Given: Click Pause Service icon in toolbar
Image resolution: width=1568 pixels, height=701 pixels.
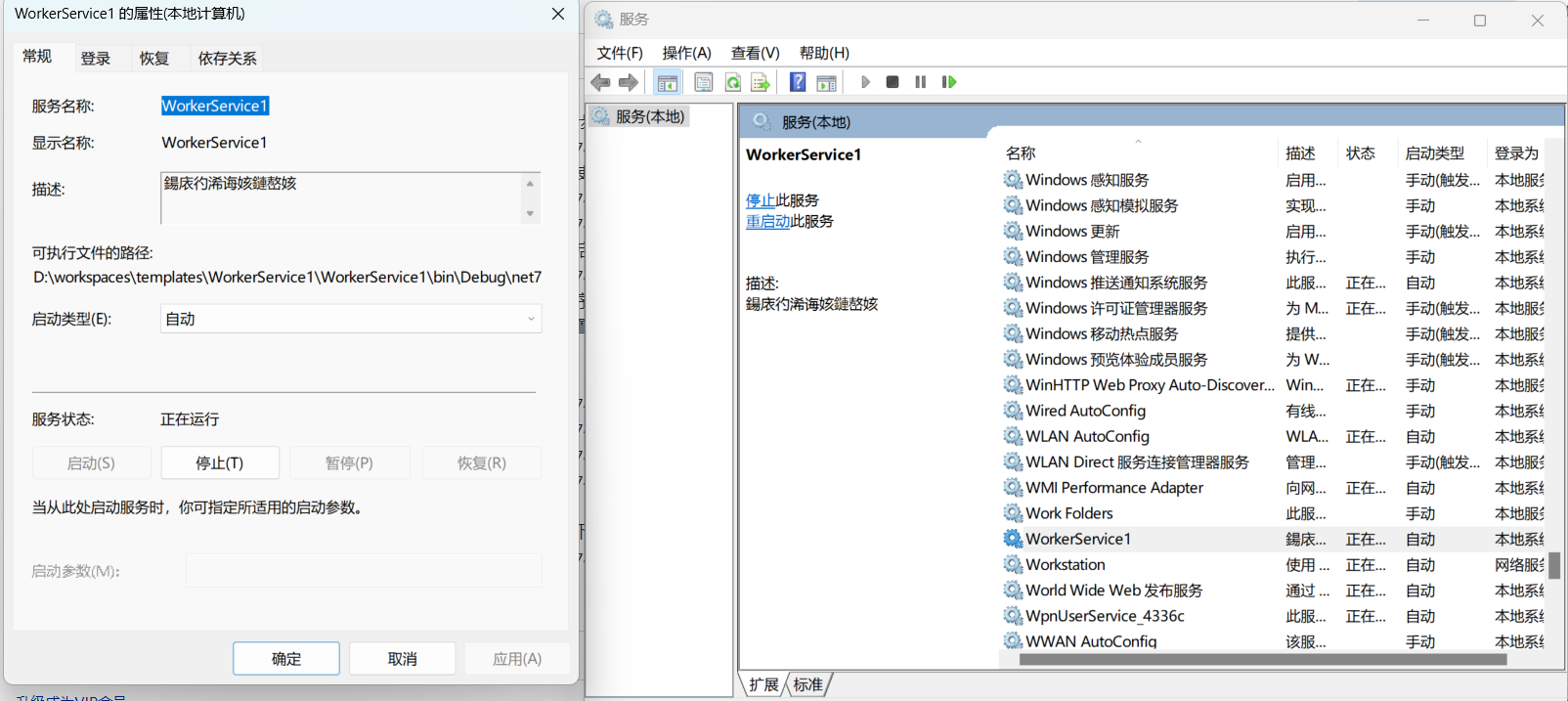Looking at the screenshot, I should pos(920,82).
